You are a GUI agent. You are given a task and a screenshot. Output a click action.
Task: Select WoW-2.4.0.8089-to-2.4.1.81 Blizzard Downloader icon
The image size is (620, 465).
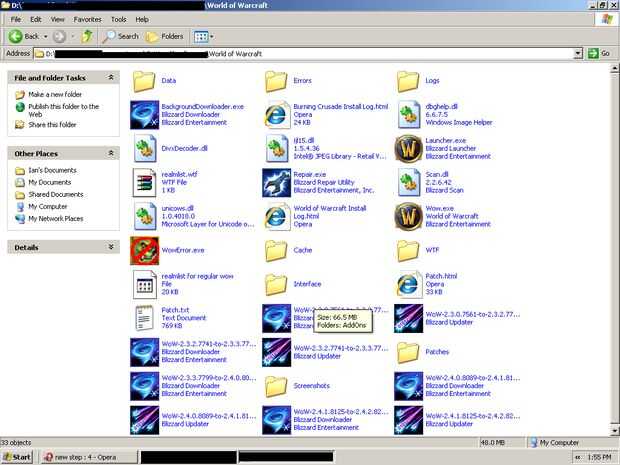point(408,386)
